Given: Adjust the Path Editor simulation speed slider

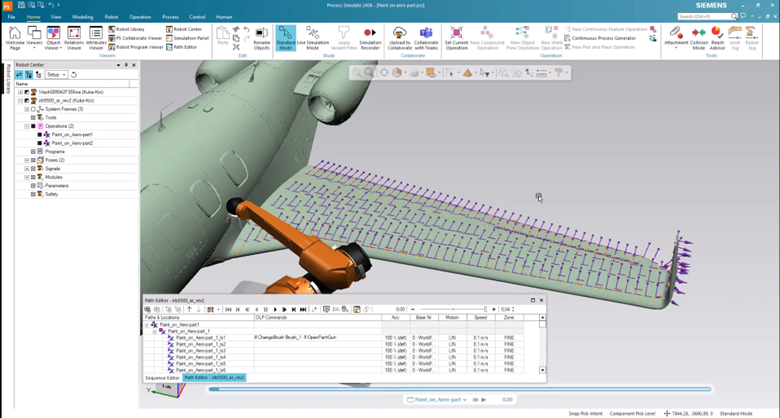Looking at the screenshot, I should 484,309.
